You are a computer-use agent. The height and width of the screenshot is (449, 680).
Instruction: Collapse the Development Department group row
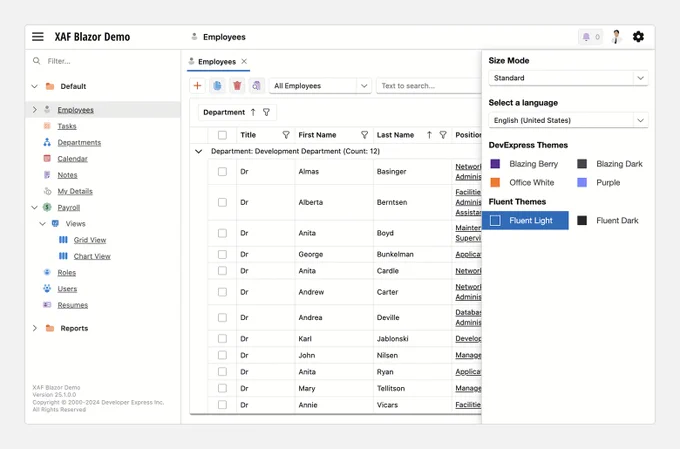point(199,151)
